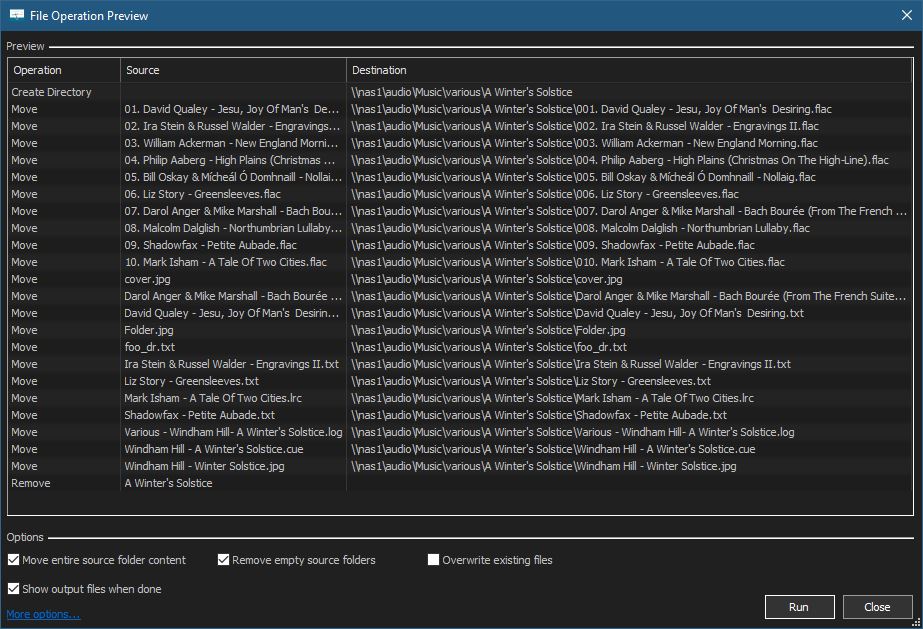Viewport: 923px width, 629px height.
Task: Select 10. Mark Isham flac destination entry
Action: point(567,262)
